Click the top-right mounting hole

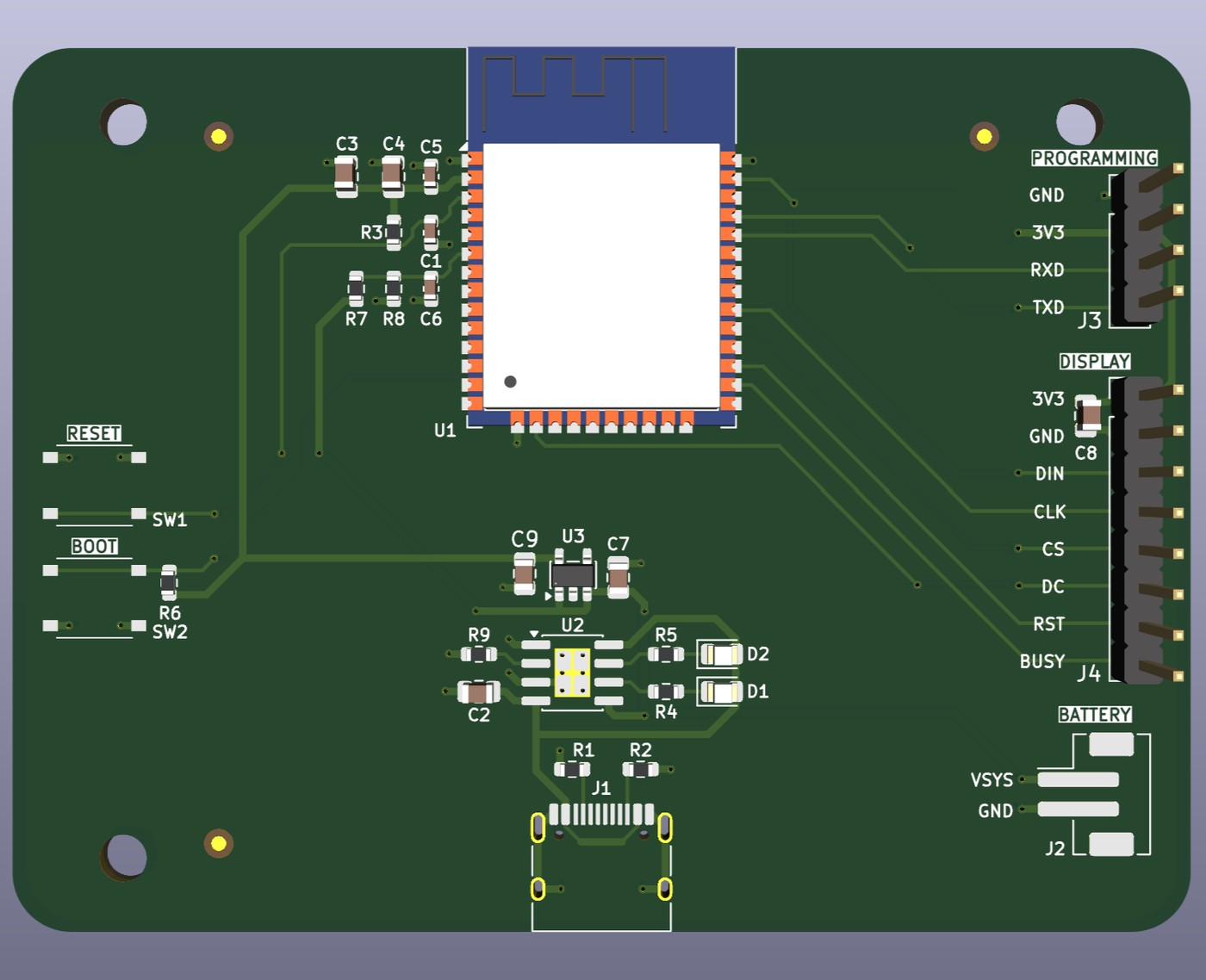(x=1079, y=122)
